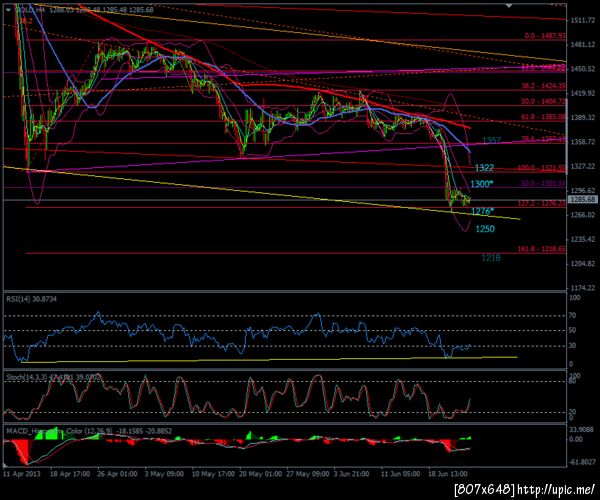
Task: Select the 1300* text label on chart
Action: click(x=482, y=184)
